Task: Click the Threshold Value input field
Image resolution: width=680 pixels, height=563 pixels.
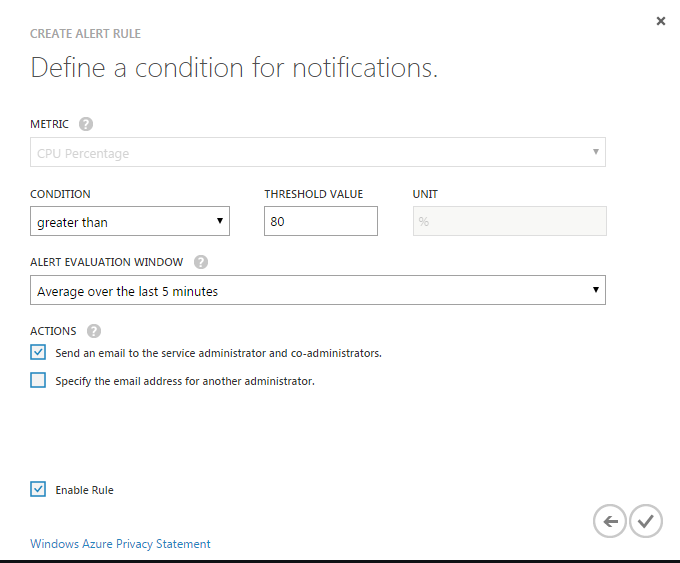Action: pyautogui.click(x=320, y=222)
